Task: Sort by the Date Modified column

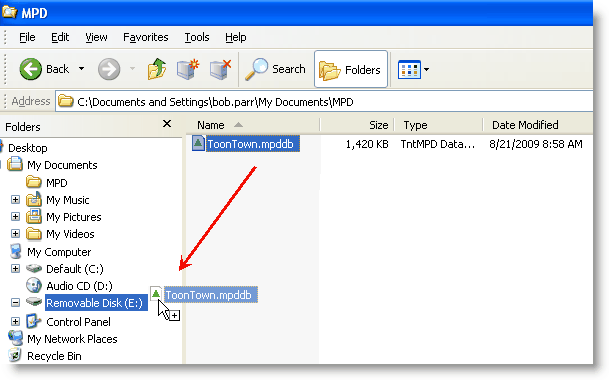Action: (538, 125)
